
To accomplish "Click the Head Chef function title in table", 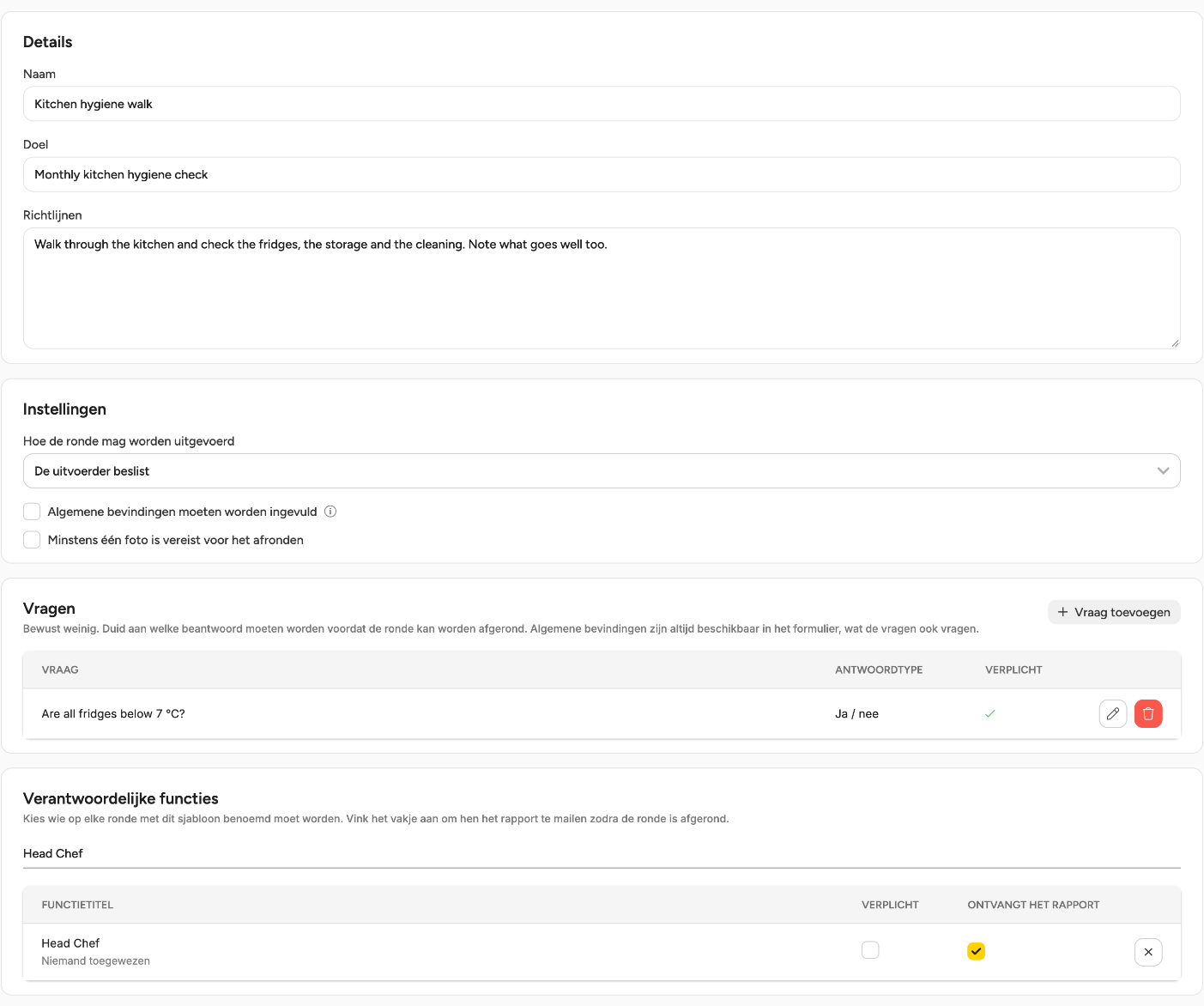I will point(70,943).
